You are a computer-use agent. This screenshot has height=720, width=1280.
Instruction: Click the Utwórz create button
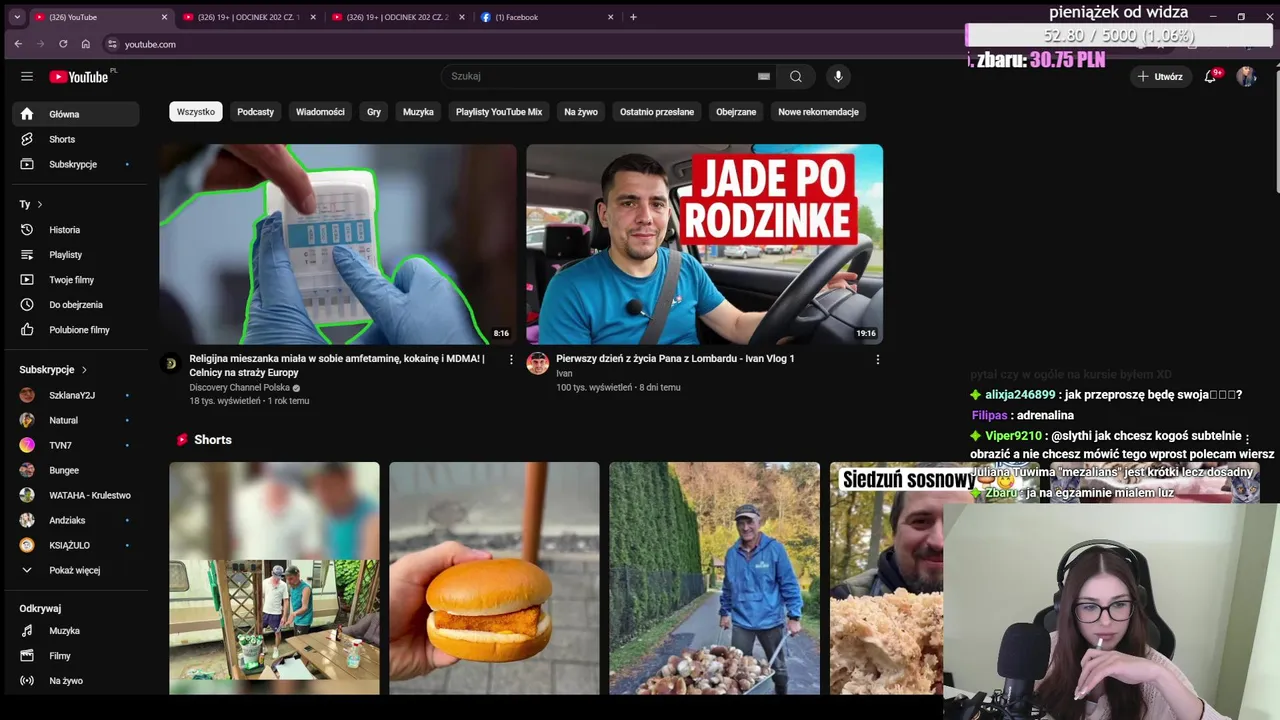(x=1160, y=76)
